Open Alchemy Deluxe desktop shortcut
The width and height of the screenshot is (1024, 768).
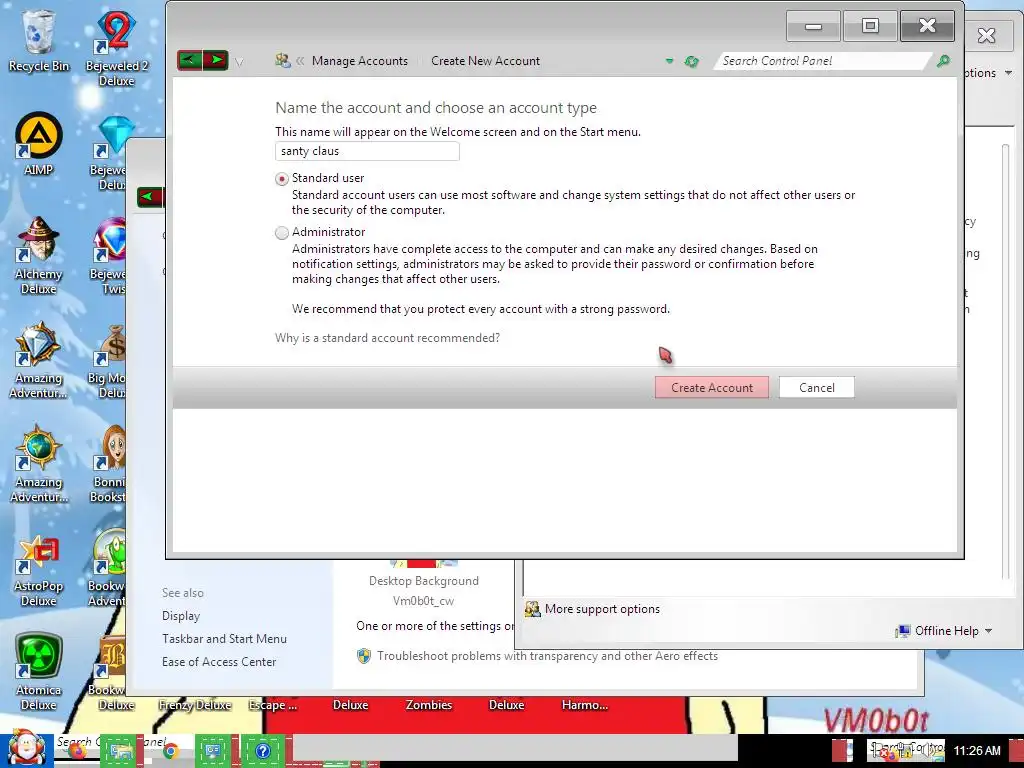[39, 255]
